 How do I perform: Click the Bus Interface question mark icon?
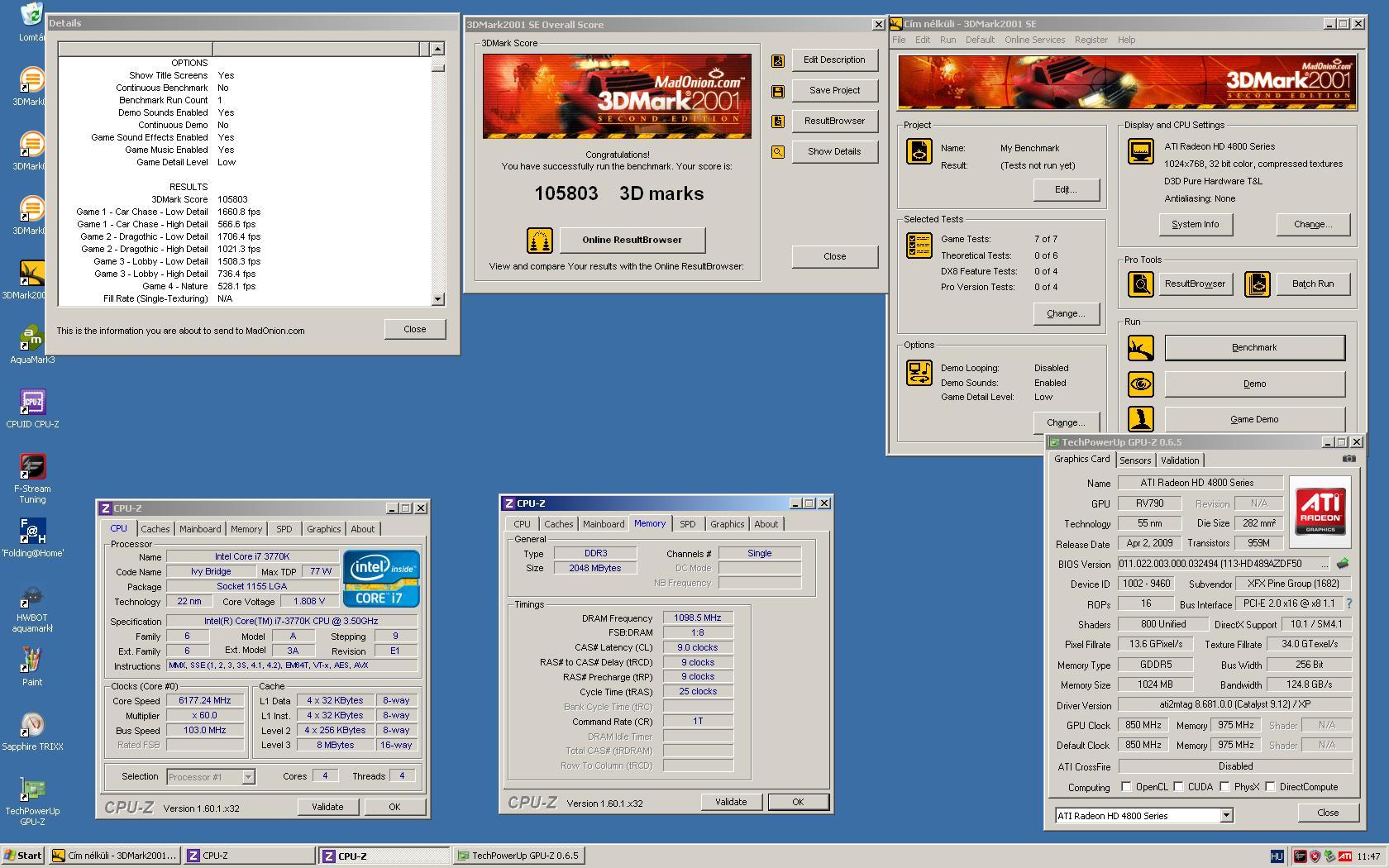[1348, 603]
